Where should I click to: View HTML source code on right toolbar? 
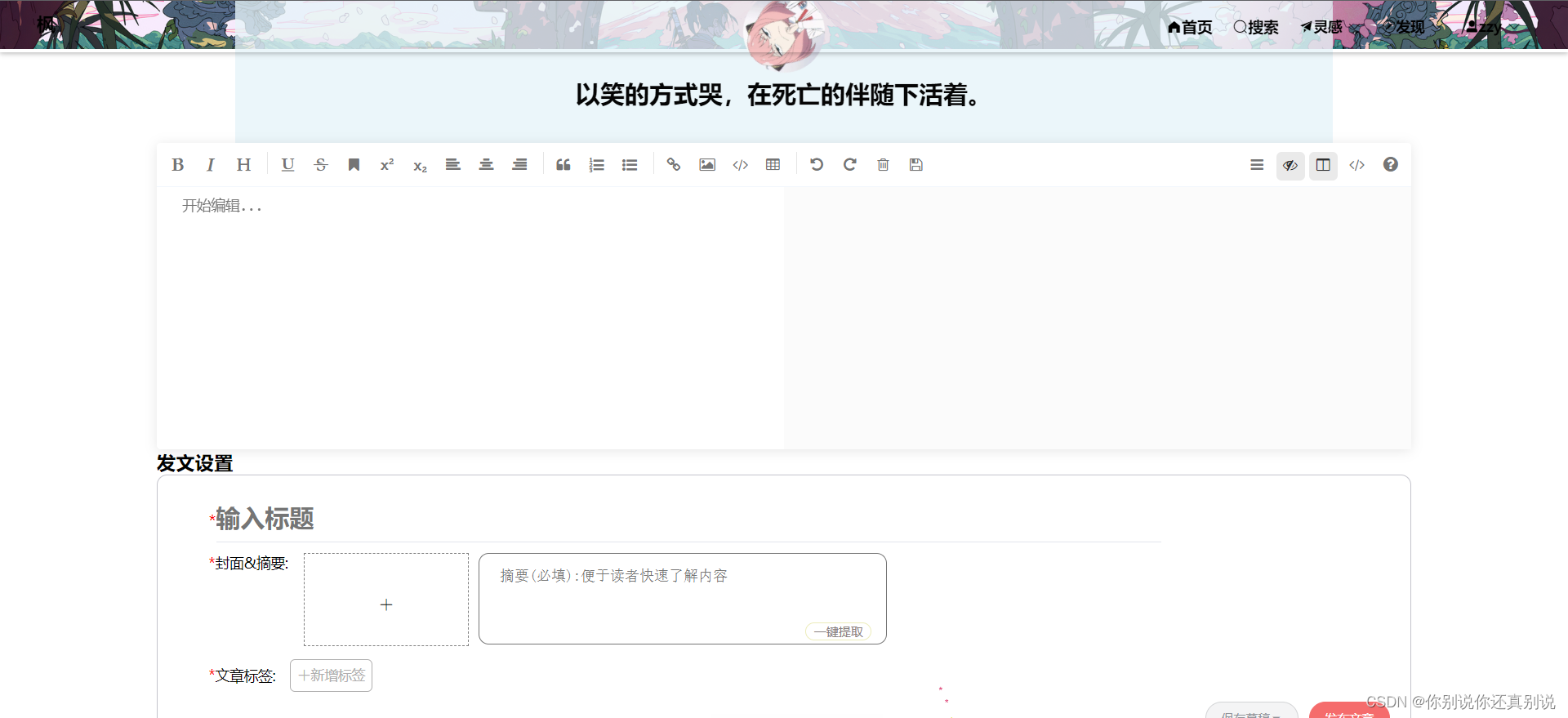(1356, 165)
